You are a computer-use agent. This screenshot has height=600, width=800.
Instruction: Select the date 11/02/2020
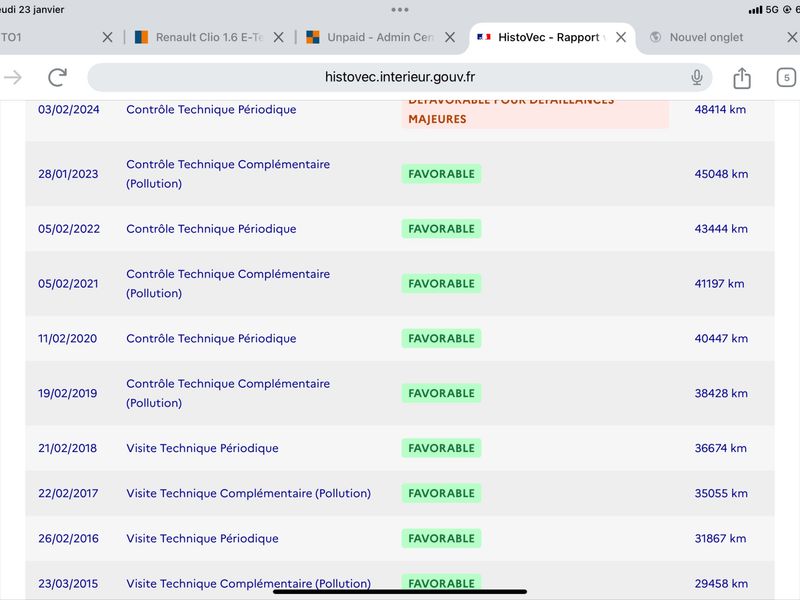tap(67, 338)
